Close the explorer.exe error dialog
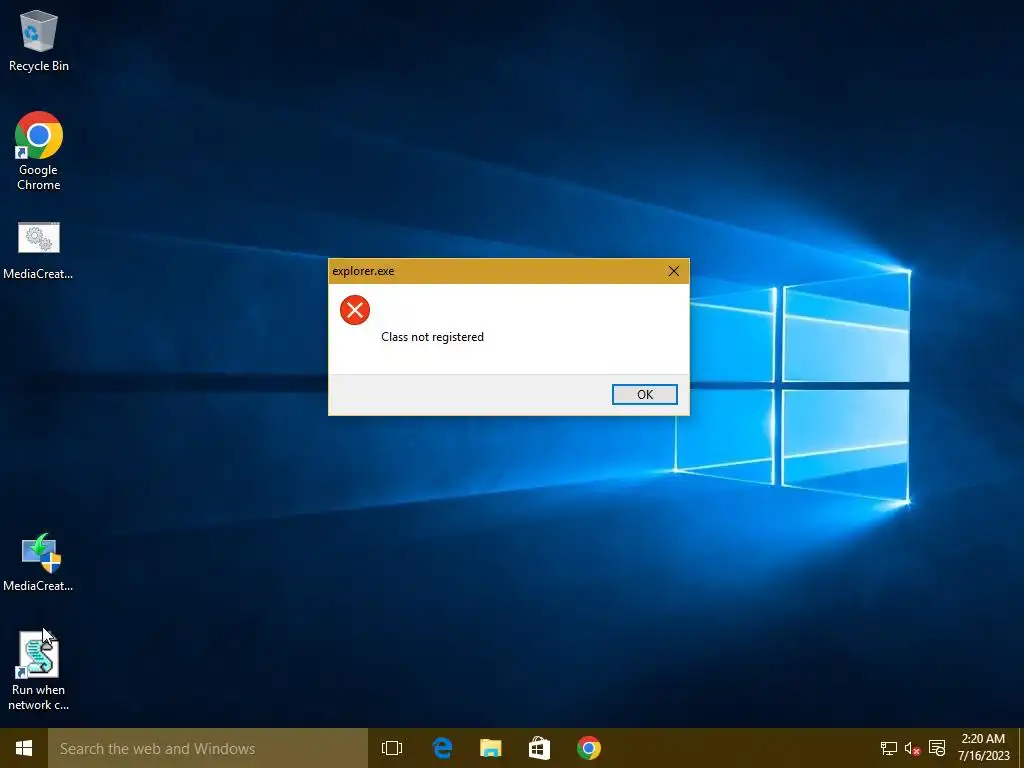This screenshot has width=1024, height=768. point(674,271)
